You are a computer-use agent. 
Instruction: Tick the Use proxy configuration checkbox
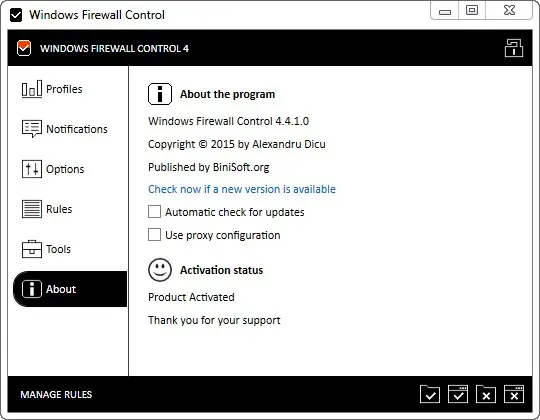[154, 235]
